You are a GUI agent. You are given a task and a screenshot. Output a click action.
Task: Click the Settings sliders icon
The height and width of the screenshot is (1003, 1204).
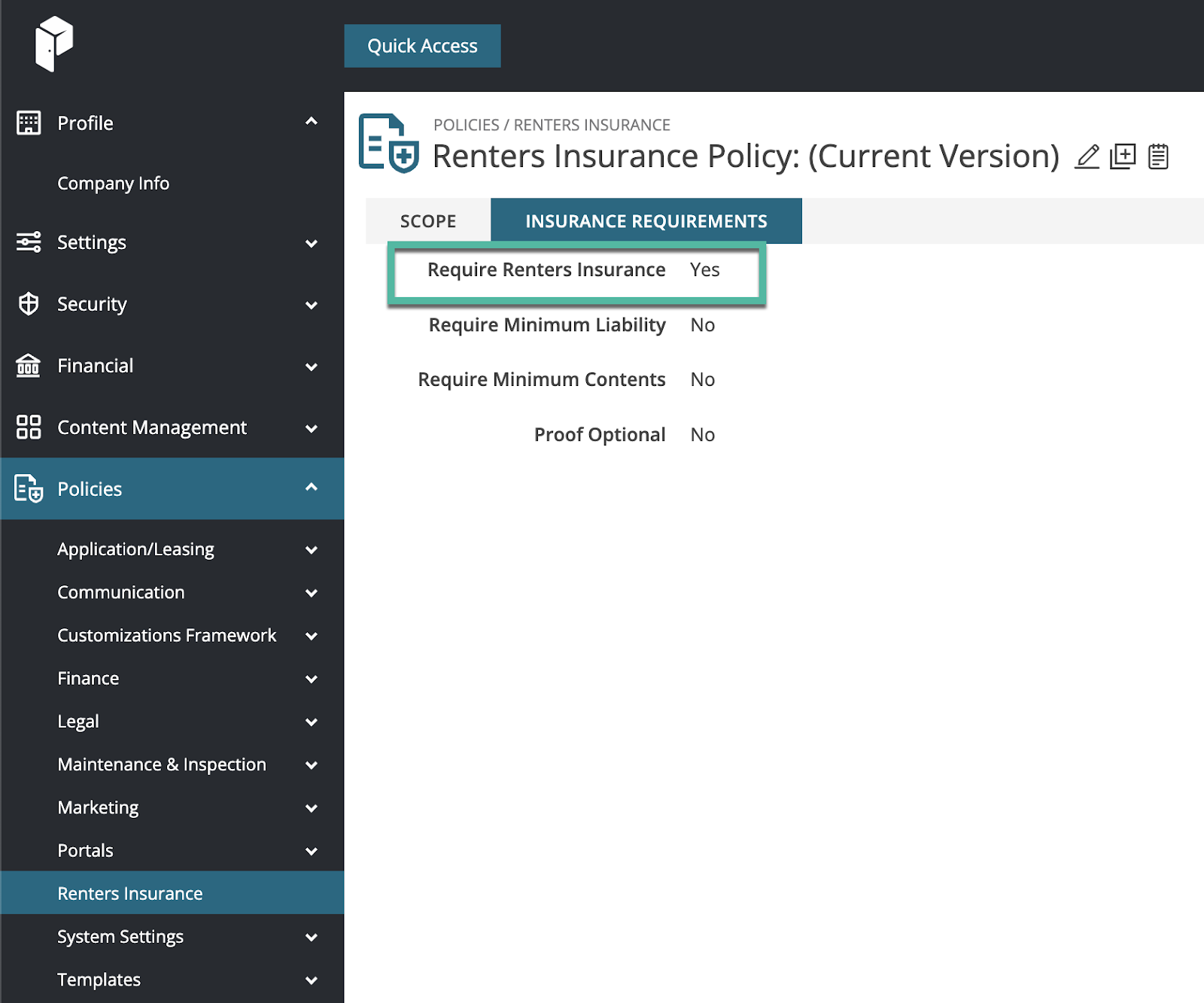pyautogui.click(x=29, y=242)
